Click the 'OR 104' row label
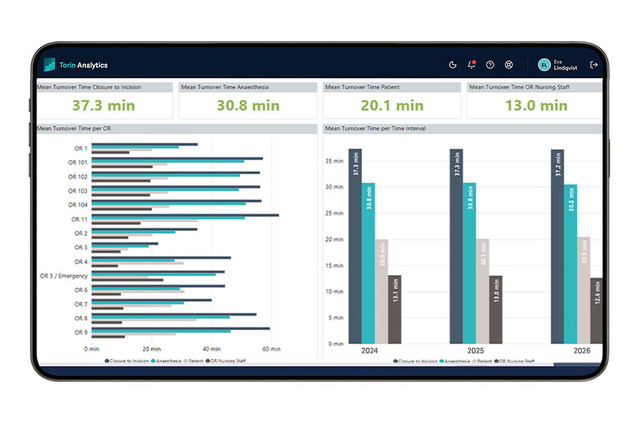The width and height of the screenshot is (640, 427). point(78,205)
